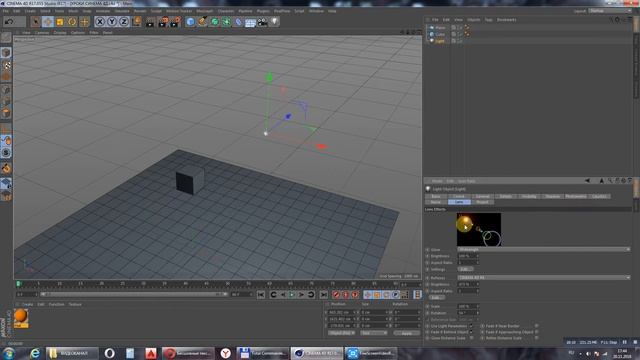Screen dimensions: 640x360
Task: Switch to Points mode
Action: point(6,90)
